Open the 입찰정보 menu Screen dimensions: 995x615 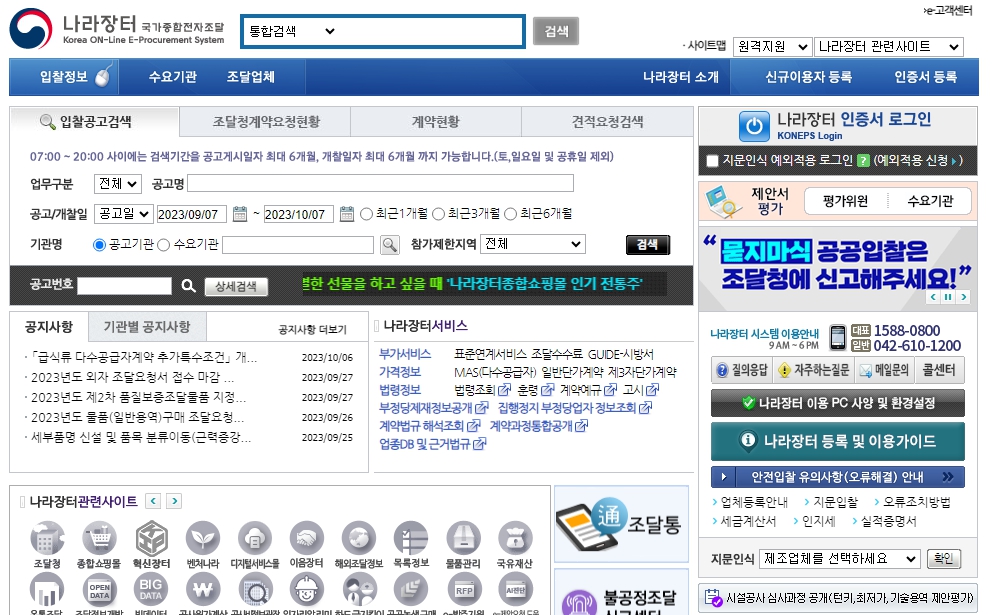(x=63, y=77)
